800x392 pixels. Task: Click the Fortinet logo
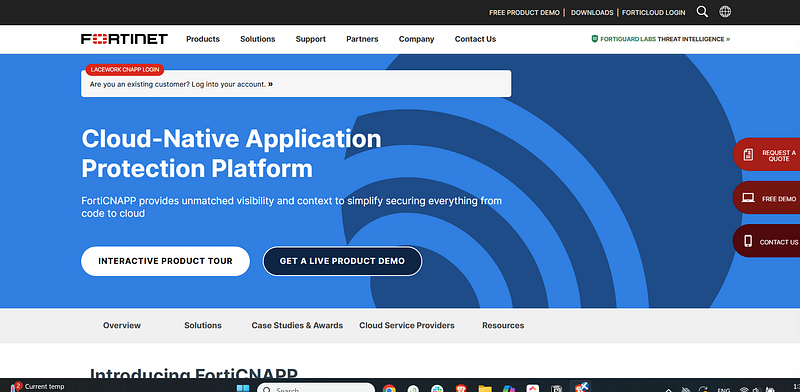[124, 39]
